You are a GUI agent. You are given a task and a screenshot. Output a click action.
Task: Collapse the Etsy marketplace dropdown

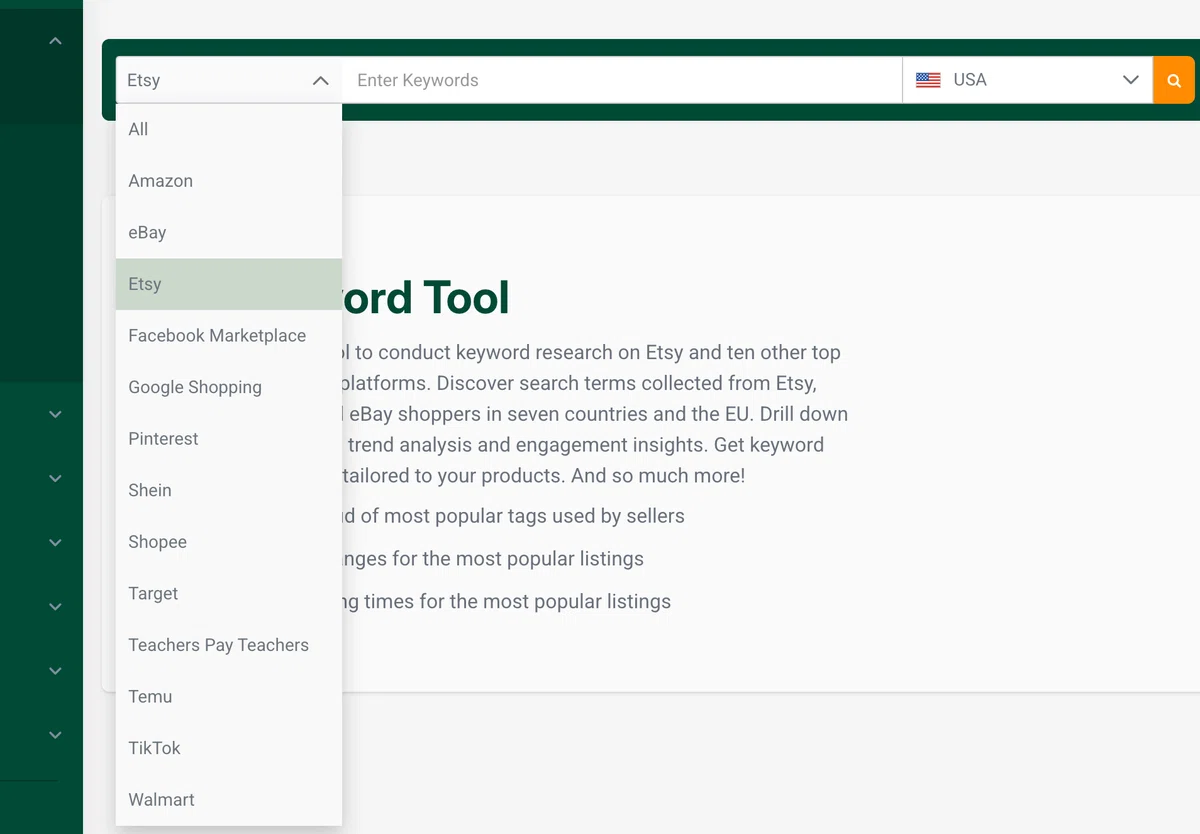point(228,80)
